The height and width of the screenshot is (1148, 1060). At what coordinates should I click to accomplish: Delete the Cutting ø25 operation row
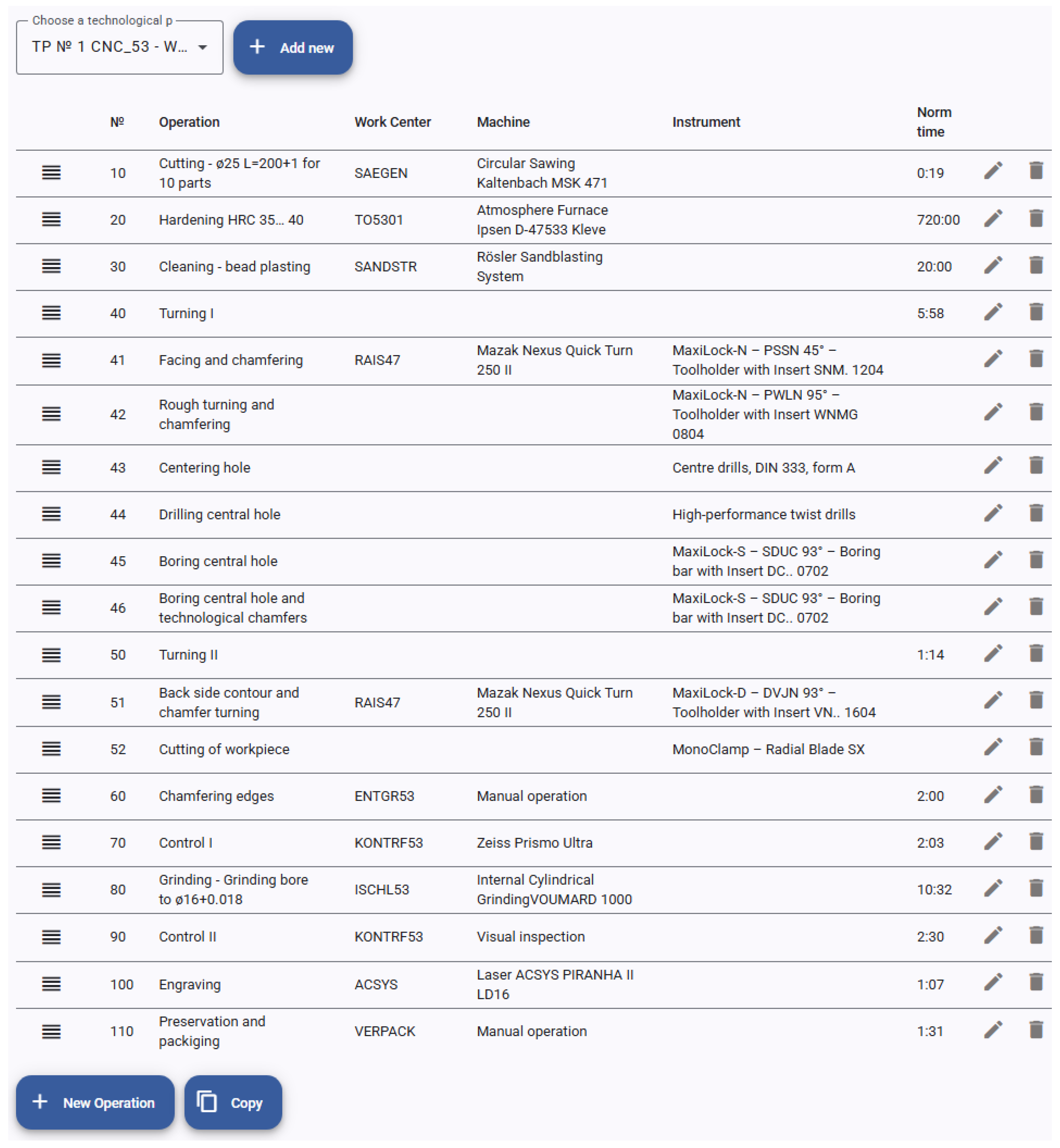point(1035,171)
